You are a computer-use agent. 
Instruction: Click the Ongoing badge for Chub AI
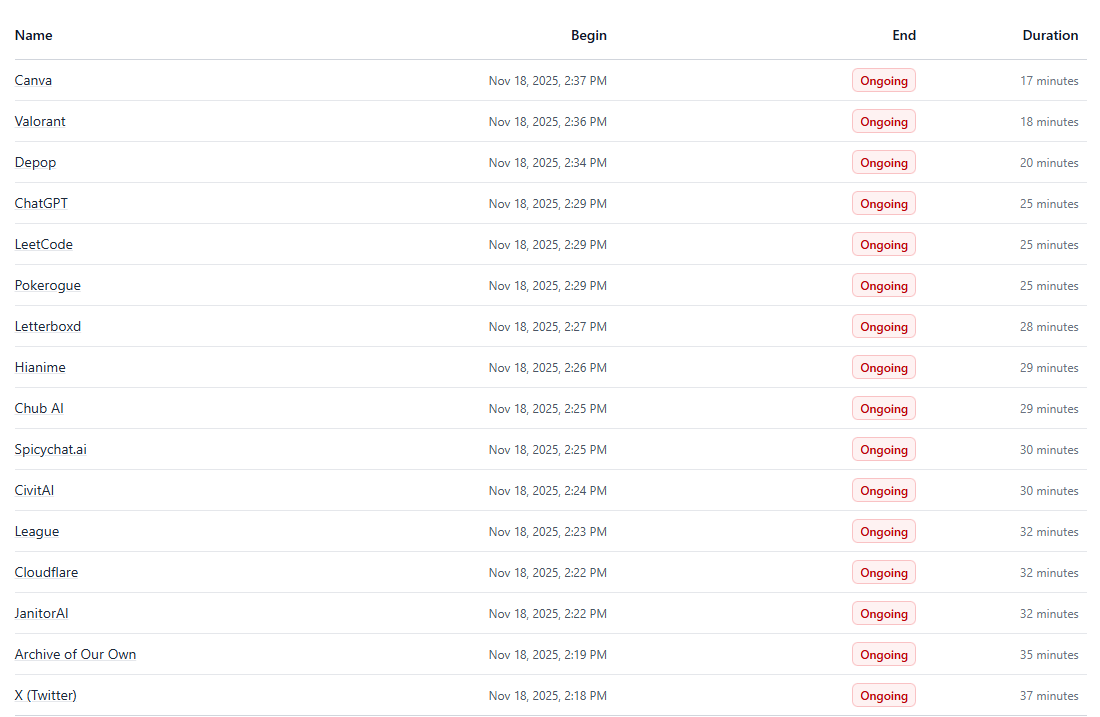884,408
